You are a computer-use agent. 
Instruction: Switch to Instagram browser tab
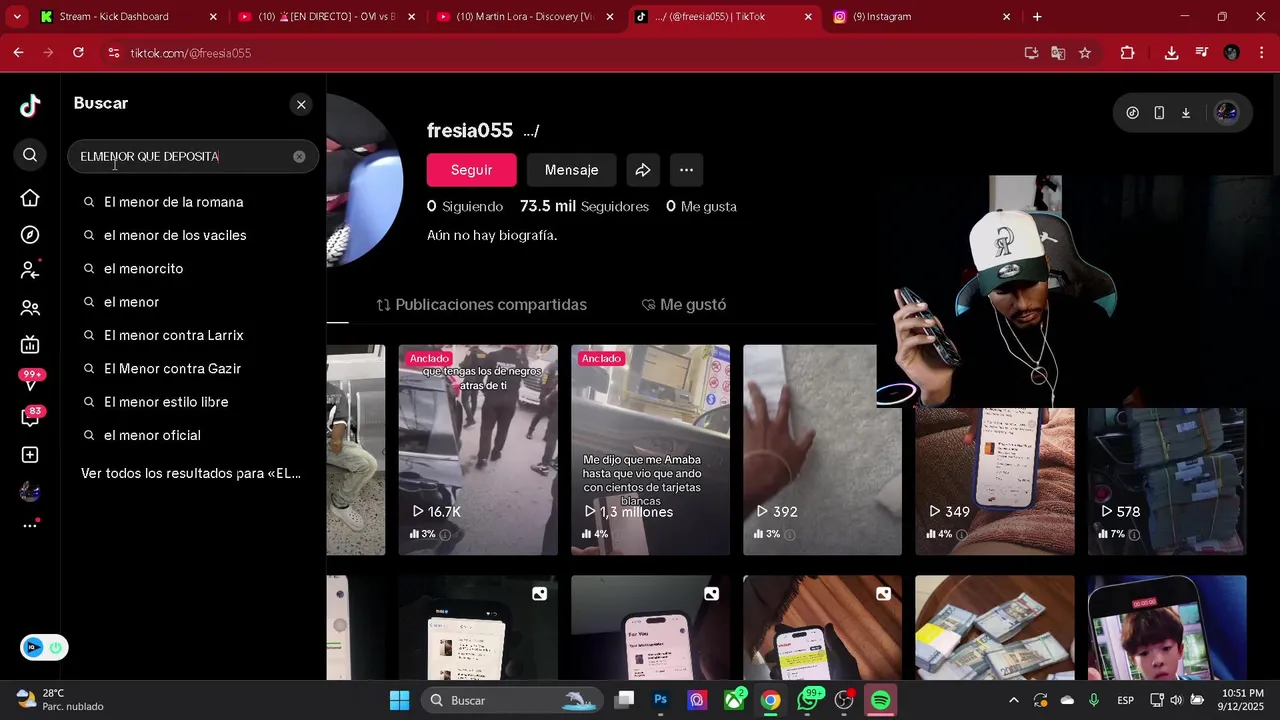click(x=921, y=17)
